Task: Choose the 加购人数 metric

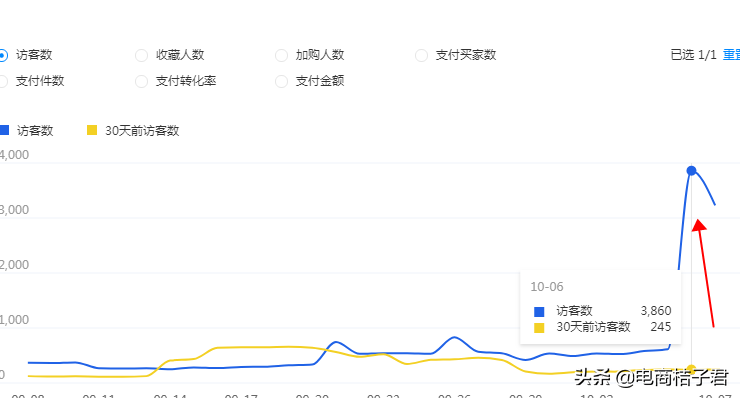Action: [281, 55]
